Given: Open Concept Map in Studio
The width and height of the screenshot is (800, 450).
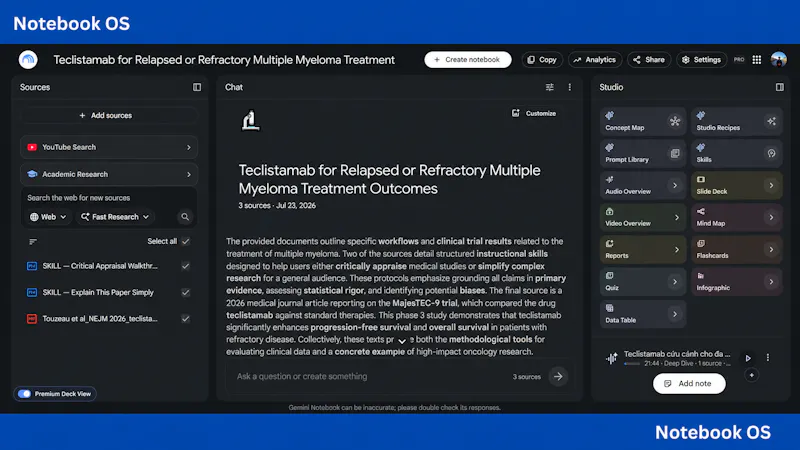Looking at the screenshot, I should click(x=643, y=121).
